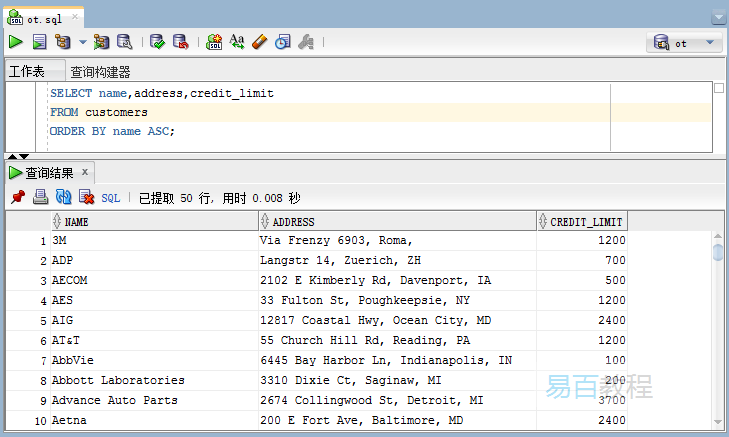Run the SQL statement with green play icon
The image size is (729, 437).
16,42
